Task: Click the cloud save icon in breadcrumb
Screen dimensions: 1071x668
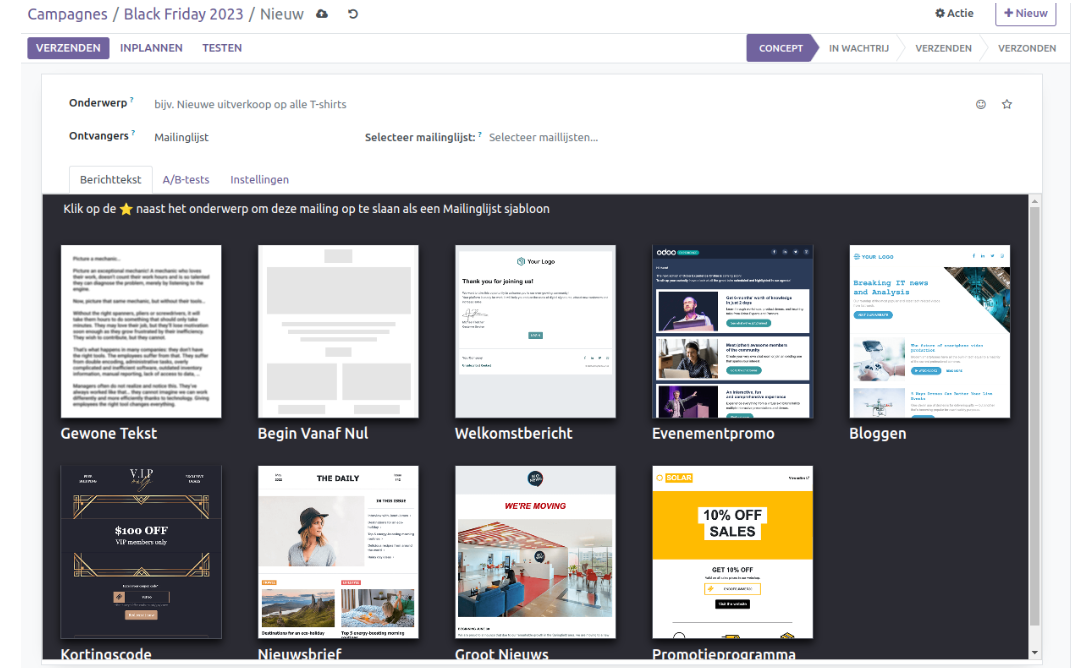Action: pyautogui.click(x=322, y=14)
